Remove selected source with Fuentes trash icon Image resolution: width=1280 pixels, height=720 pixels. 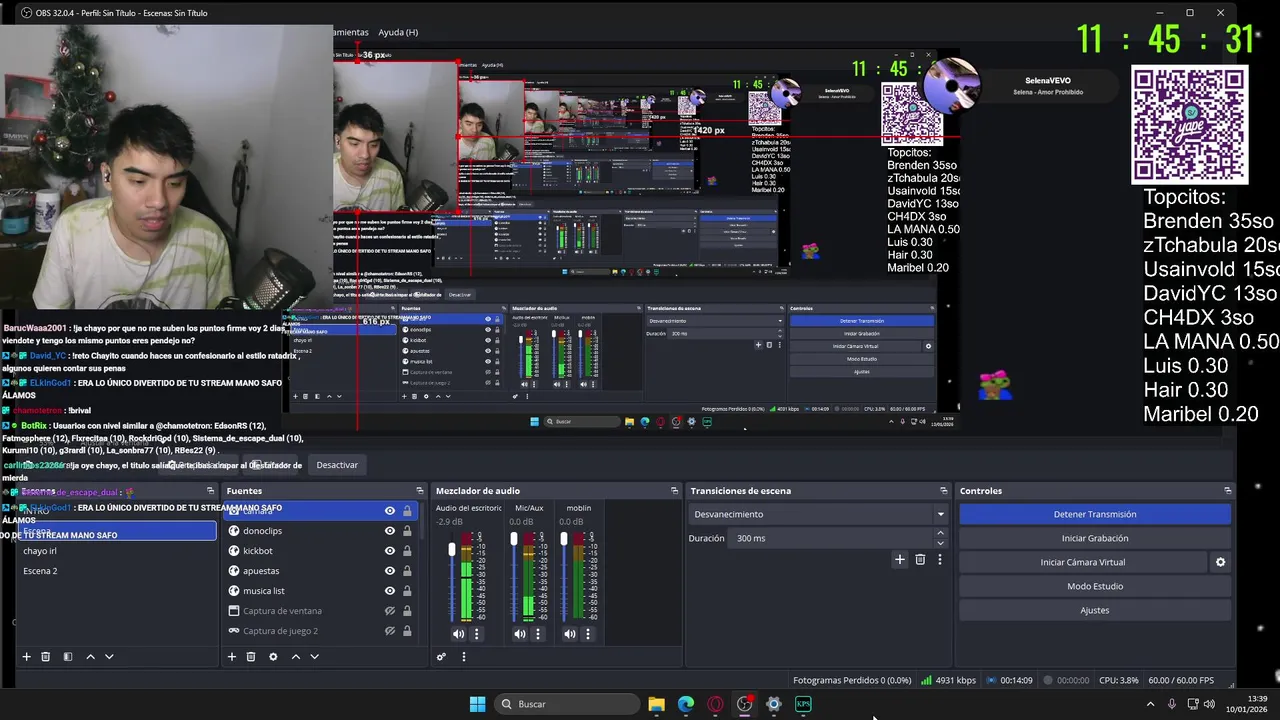pos(251,657)
